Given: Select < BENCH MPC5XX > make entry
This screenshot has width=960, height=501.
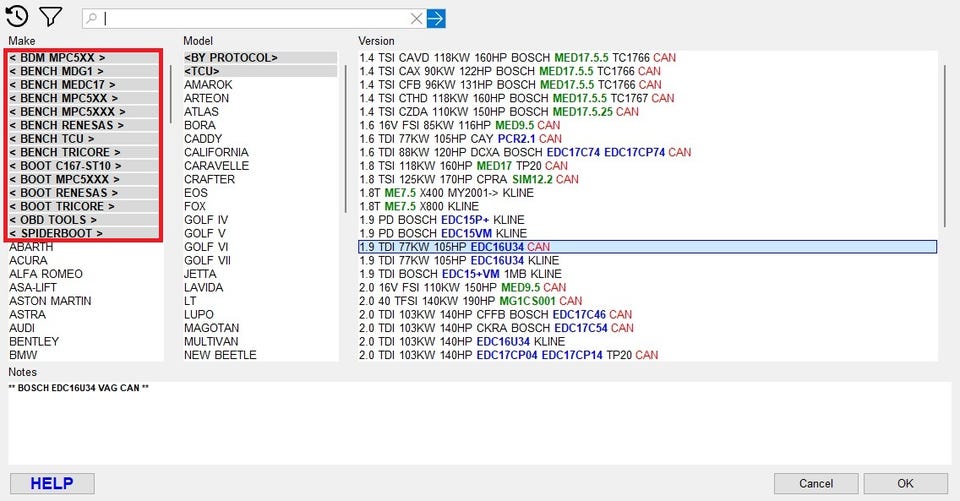Looking at the screenshot, I should (x=83, y=98).
